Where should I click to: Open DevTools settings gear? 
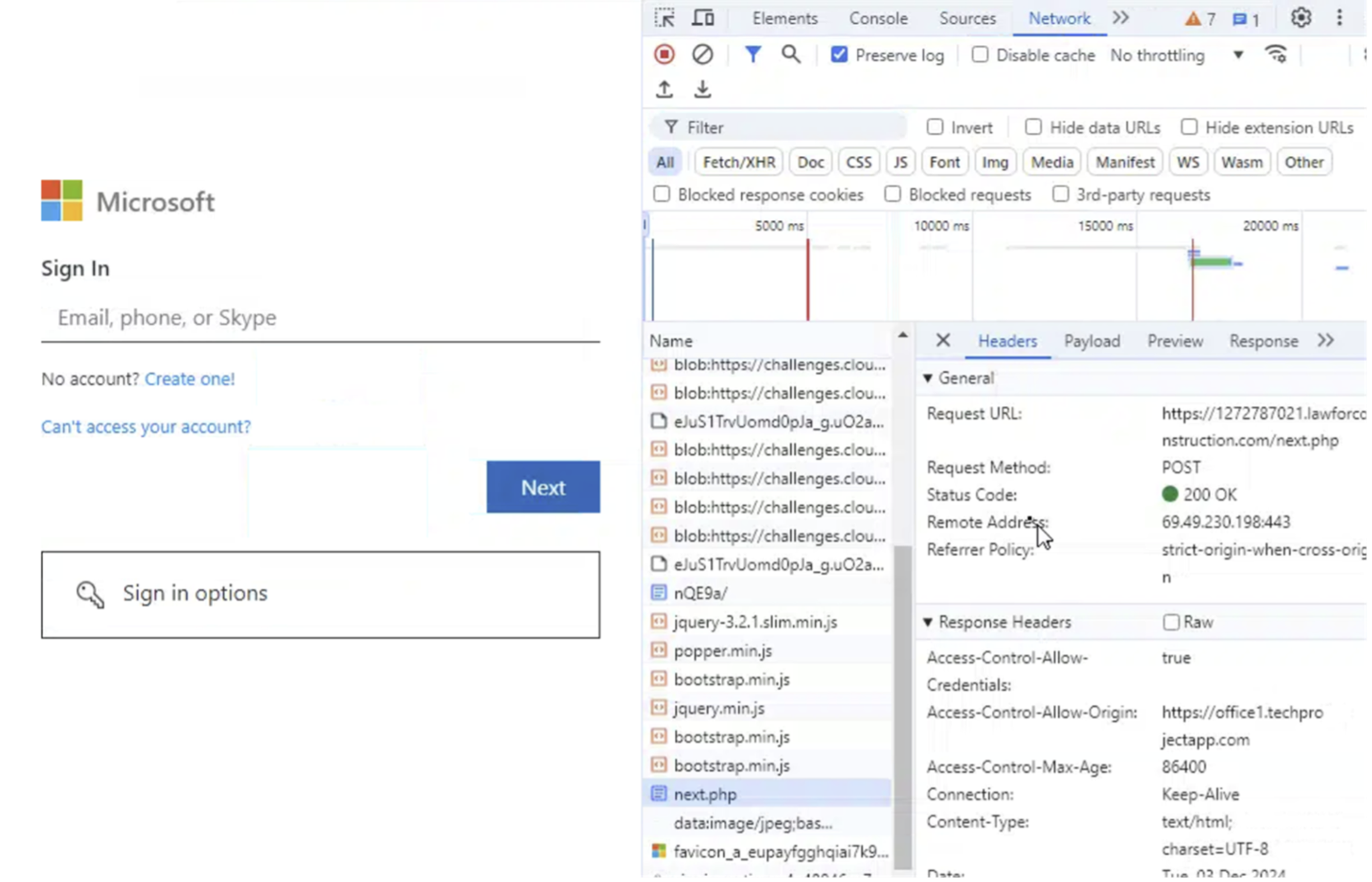1301,18
